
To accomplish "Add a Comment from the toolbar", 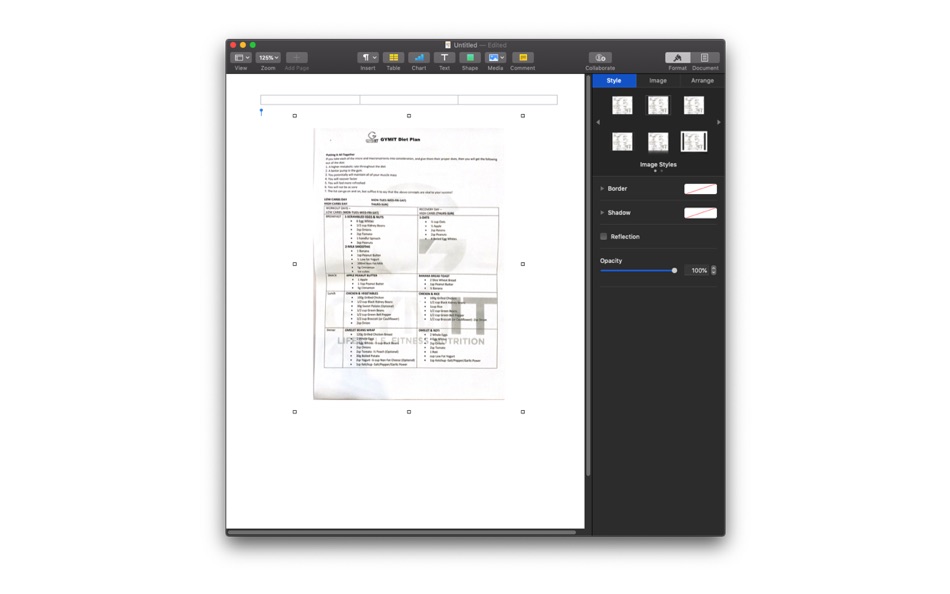I will [x=522, y=58].
